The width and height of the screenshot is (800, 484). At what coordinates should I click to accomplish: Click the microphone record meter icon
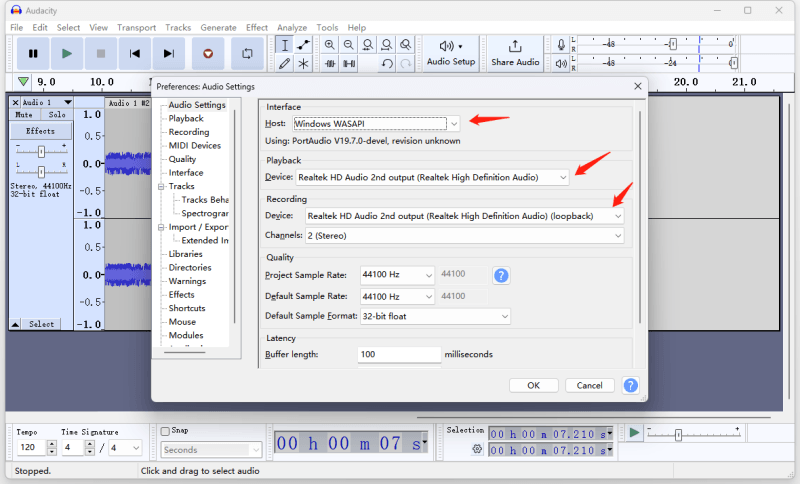[561, 45]
